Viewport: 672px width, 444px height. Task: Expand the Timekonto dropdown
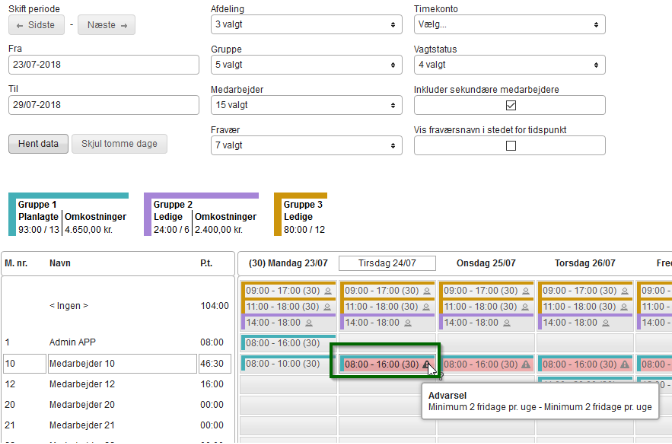point(509,24)
